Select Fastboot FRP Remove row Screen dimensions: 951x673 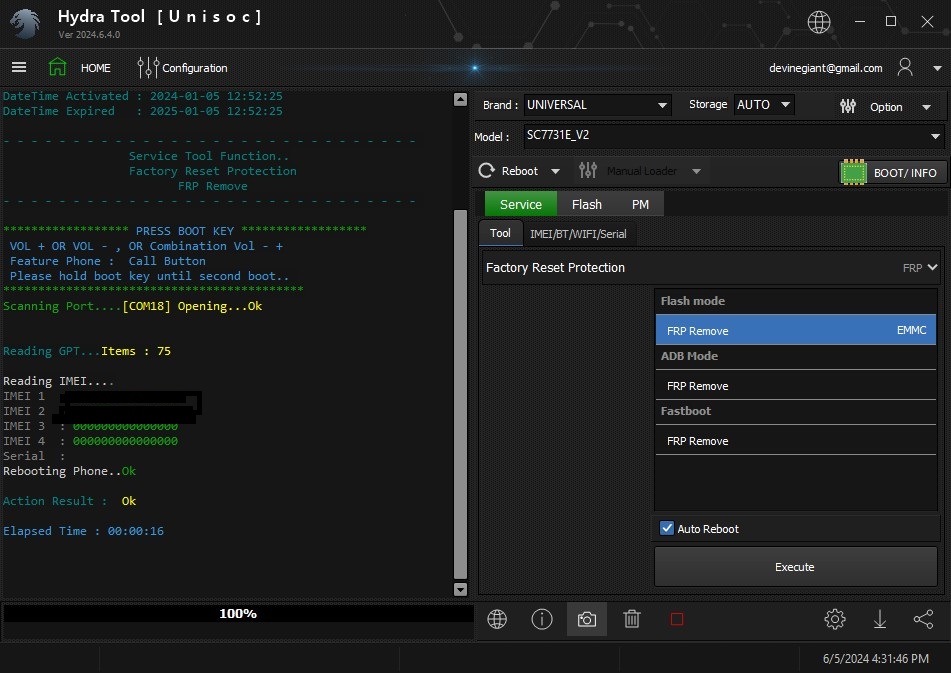[x=796, y=441]
